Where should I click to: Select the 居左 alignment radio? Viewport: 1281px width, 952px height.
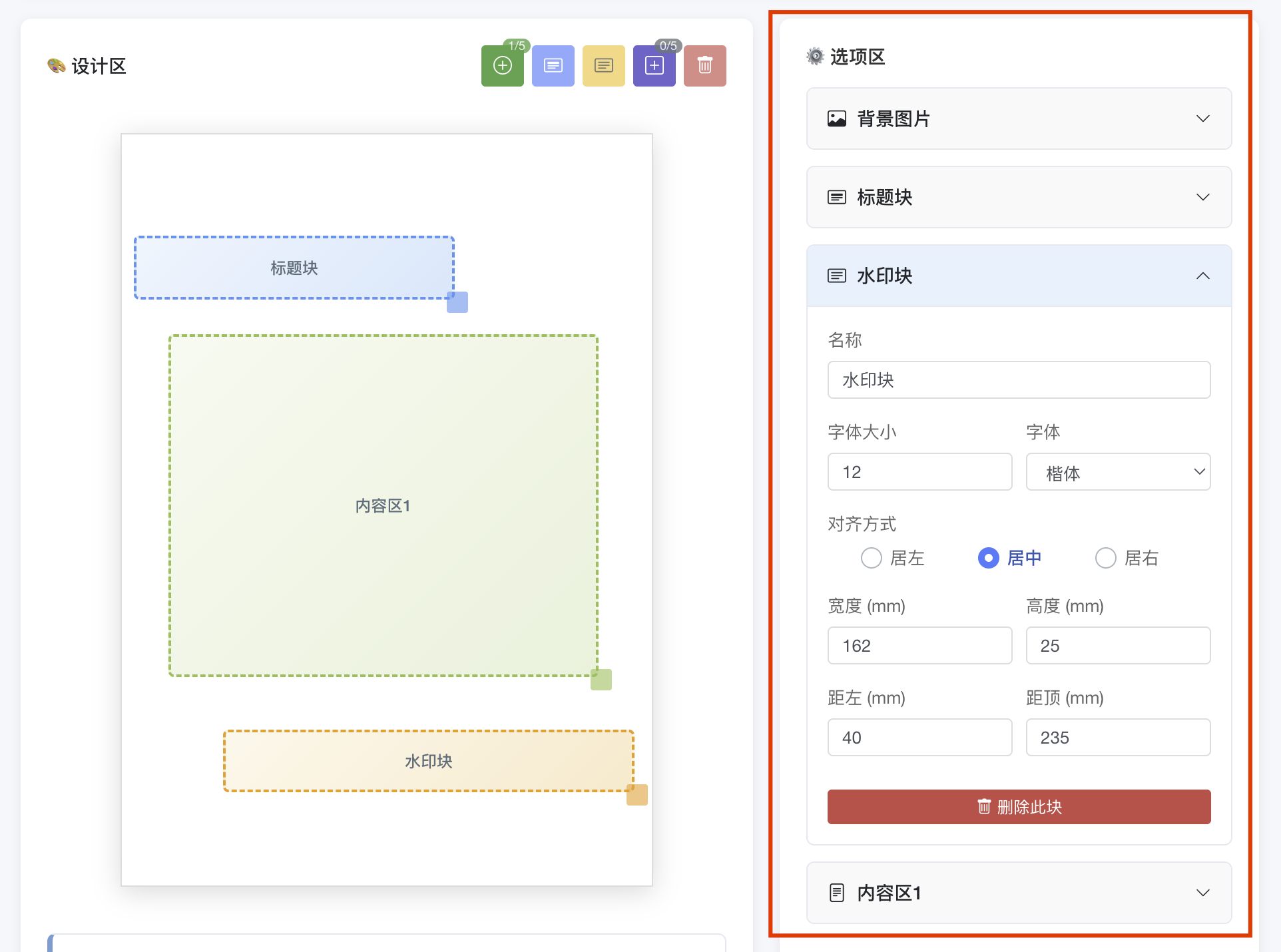tap(871, 558)
